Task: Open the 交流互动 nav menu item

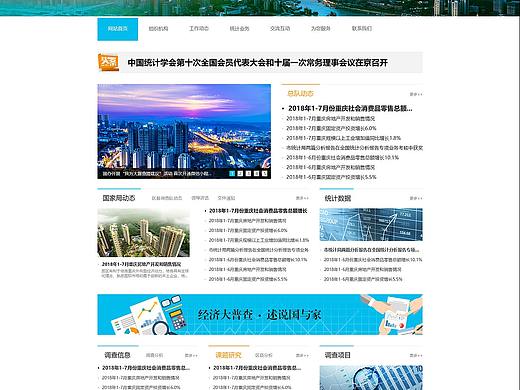Action: coord(280,29)
